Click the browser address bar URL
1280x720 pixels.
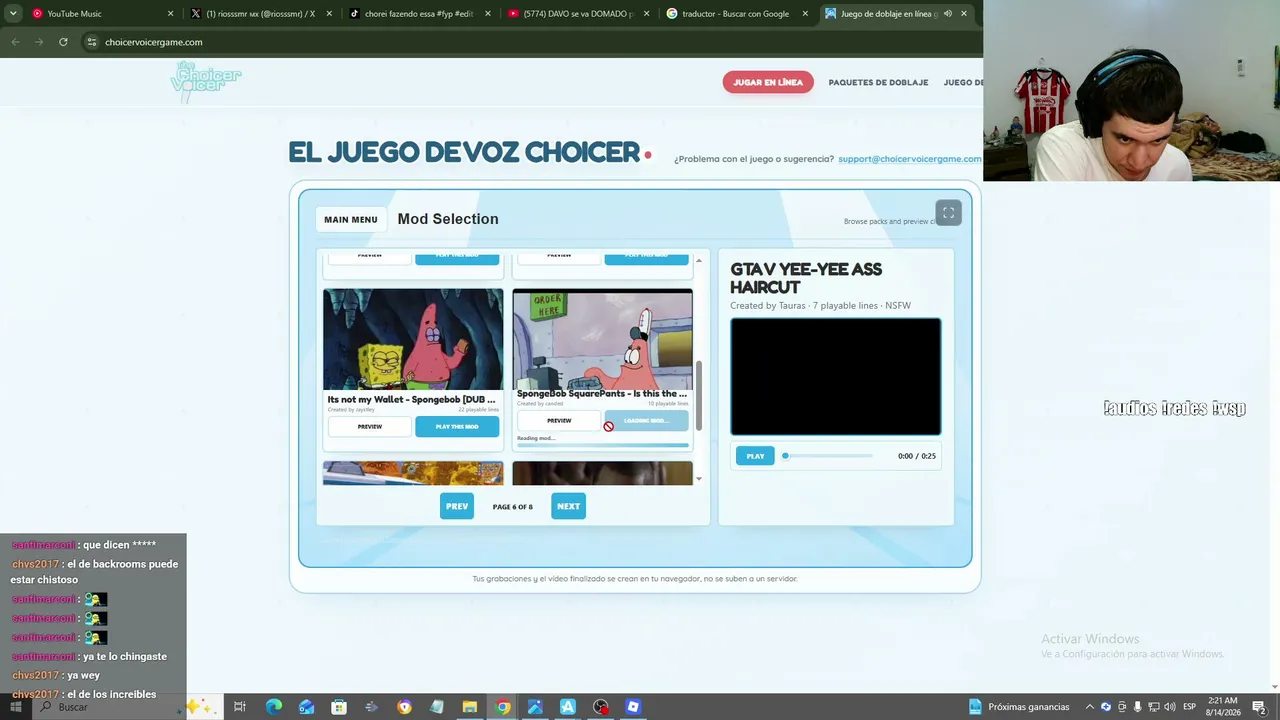[x=154, y=42]
